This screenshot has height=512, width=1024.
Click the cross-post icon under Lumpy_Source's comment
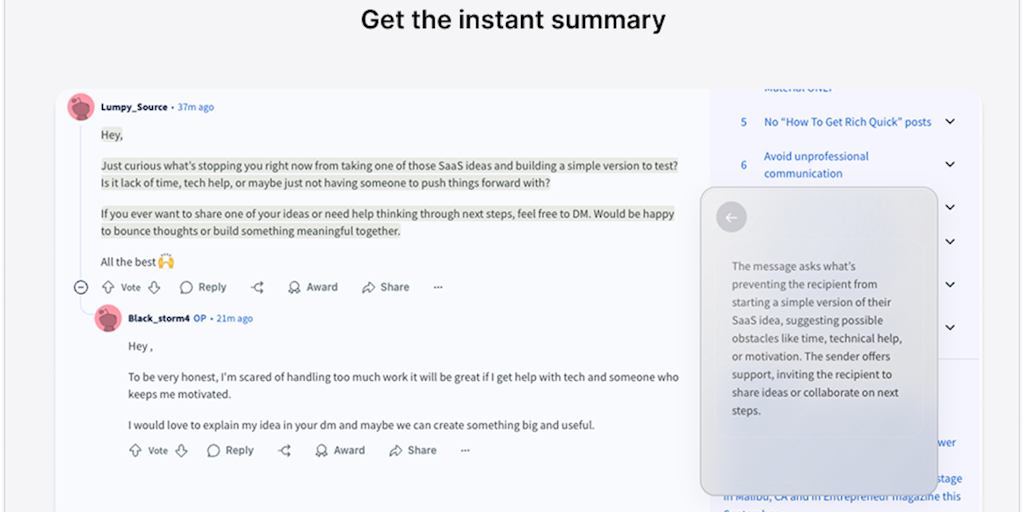[257, 287]
